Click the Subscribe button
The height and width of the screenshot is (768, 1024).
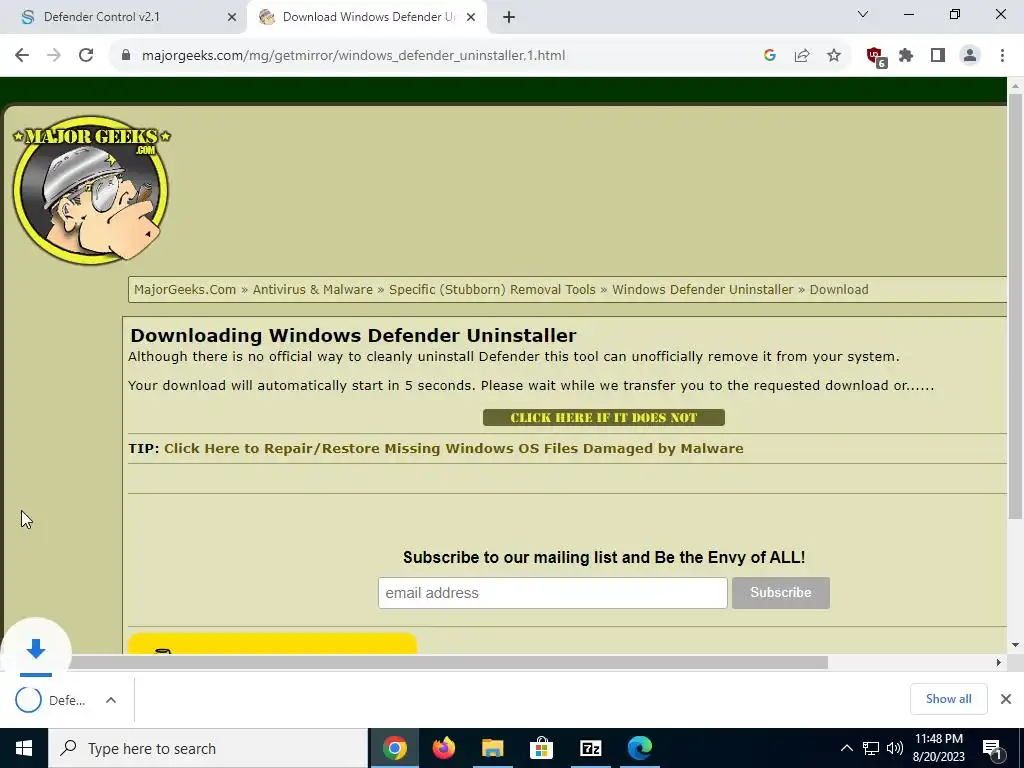tap(780, 593)
